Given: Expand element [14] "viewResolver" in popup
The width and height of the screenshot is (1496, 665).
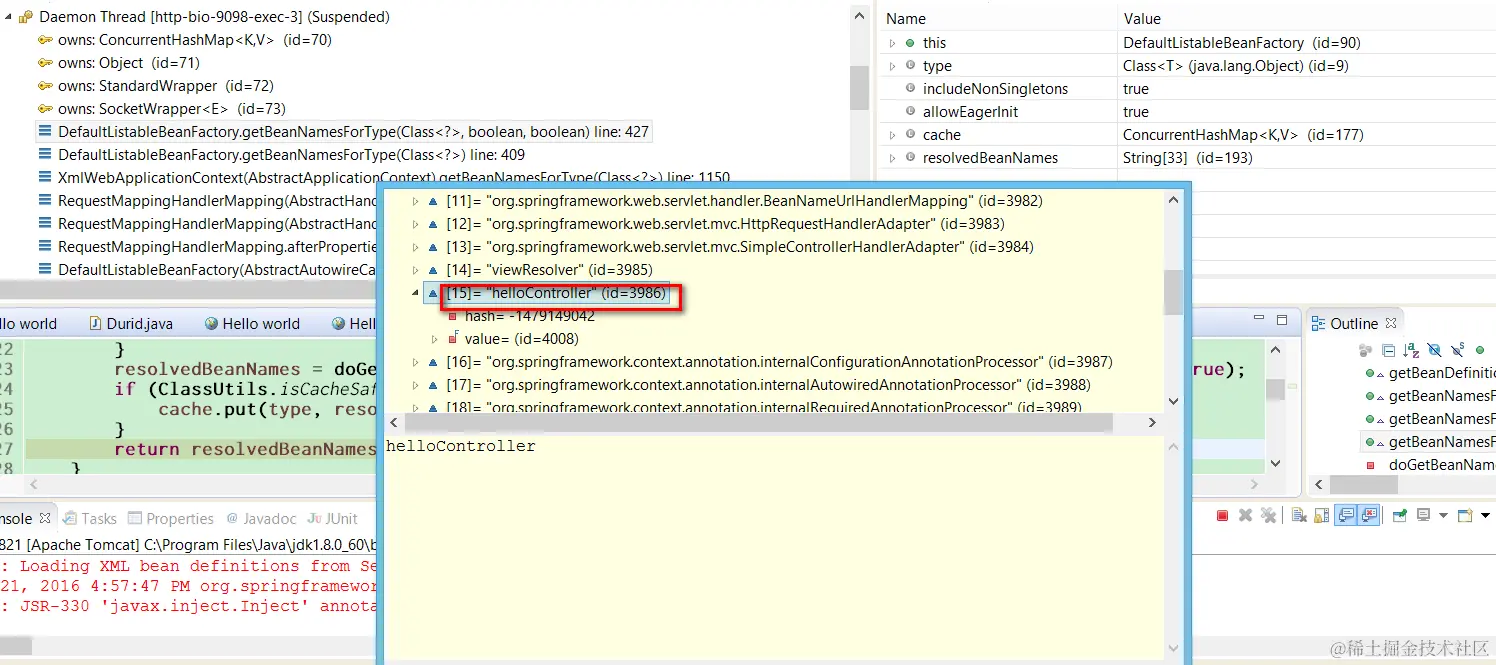Looking at the screenshot, I should (416, 270).
